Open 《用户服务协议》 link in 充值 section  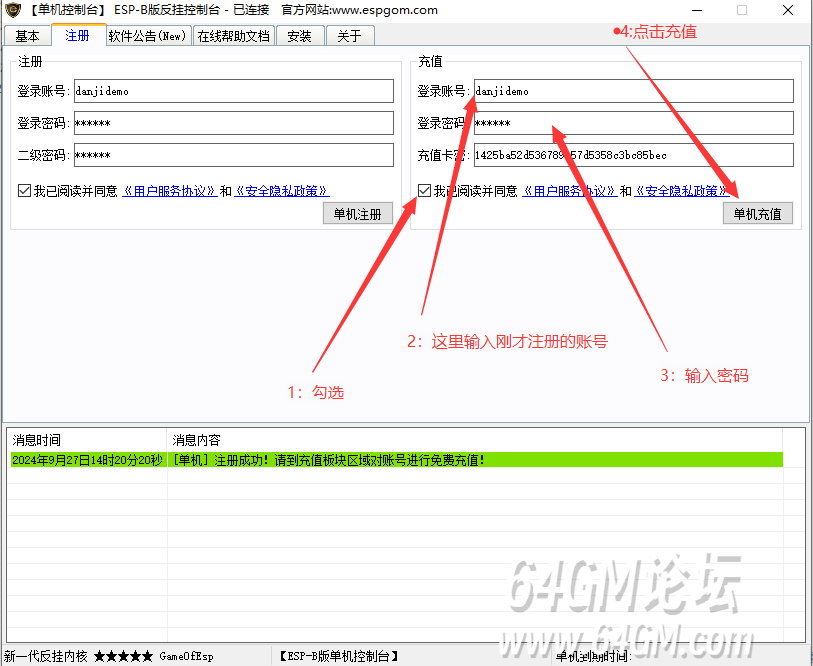[569, 191]
